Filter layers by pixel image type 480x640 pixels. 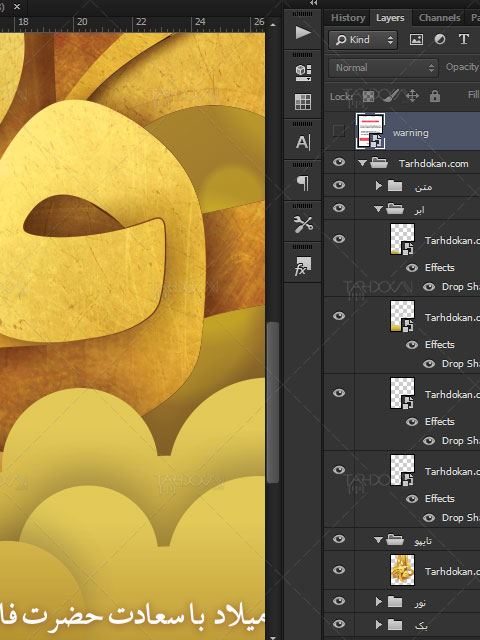pyautogui.click(x=416, y=40)
